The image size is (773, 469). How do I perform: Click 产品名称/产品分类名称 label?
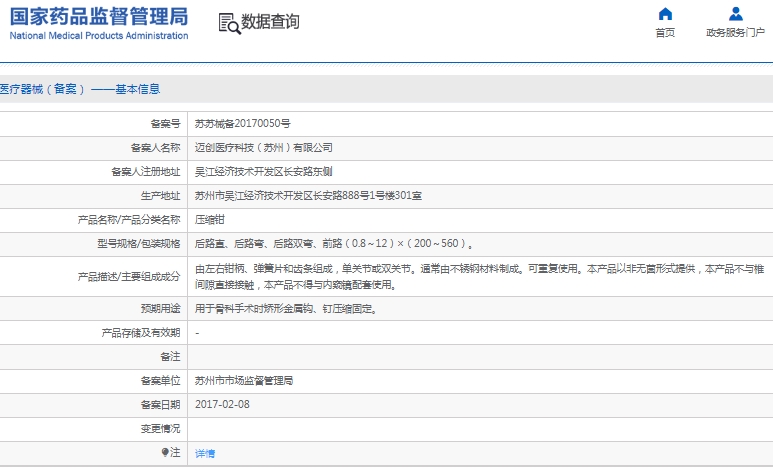pyautogui.click(x=129, y=219)
